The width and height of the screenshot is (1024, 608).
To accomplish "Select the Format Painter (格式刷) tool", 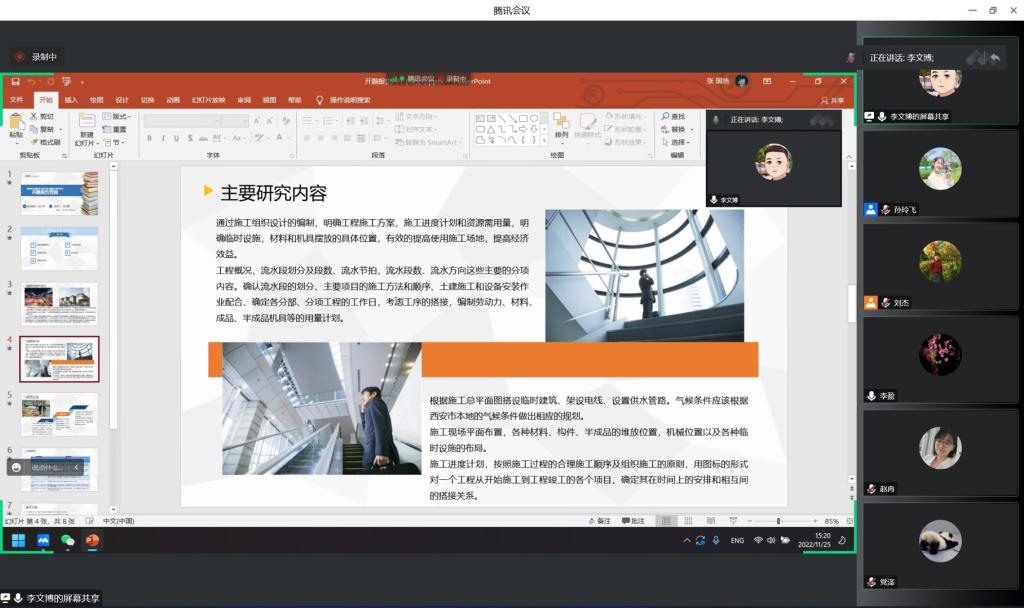I will (x=45, y=142).
